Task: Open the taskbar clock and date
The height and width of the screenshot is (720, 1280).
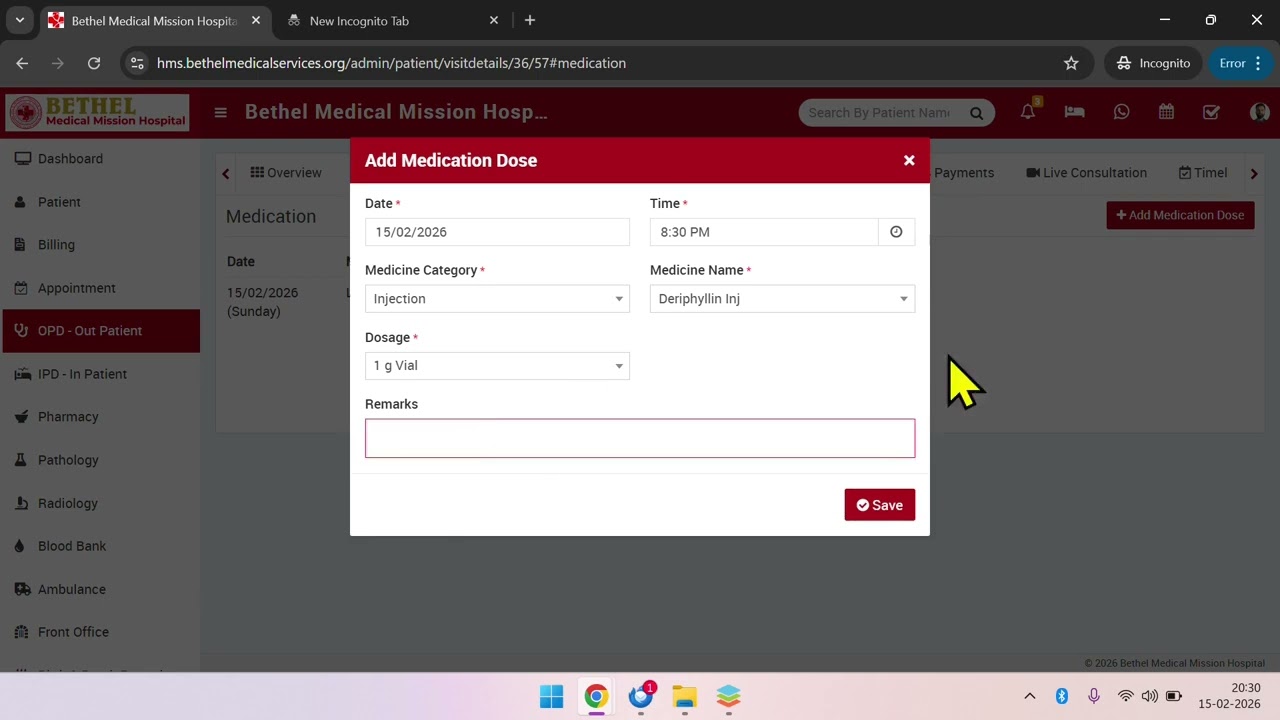Action: [x=1230, y=696]
